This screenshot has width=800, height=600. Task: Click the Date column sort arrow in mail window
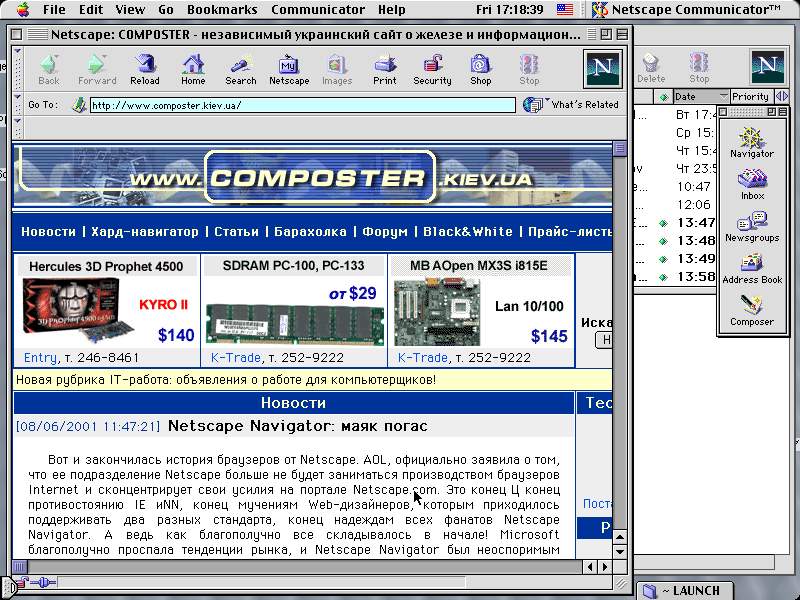pyautogui.click(x=723, y=96)
